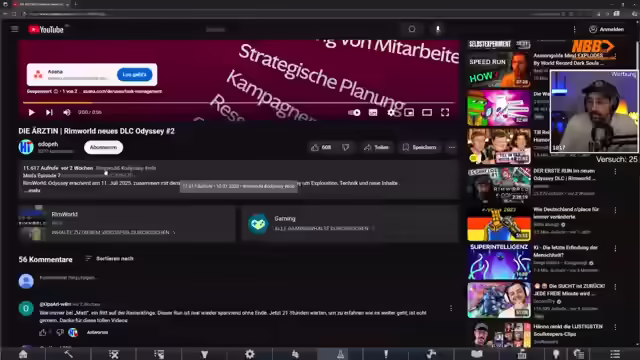Open menu for 'Wie Deutschland r/place' video
640x360 pixels.
pos(616,210)
